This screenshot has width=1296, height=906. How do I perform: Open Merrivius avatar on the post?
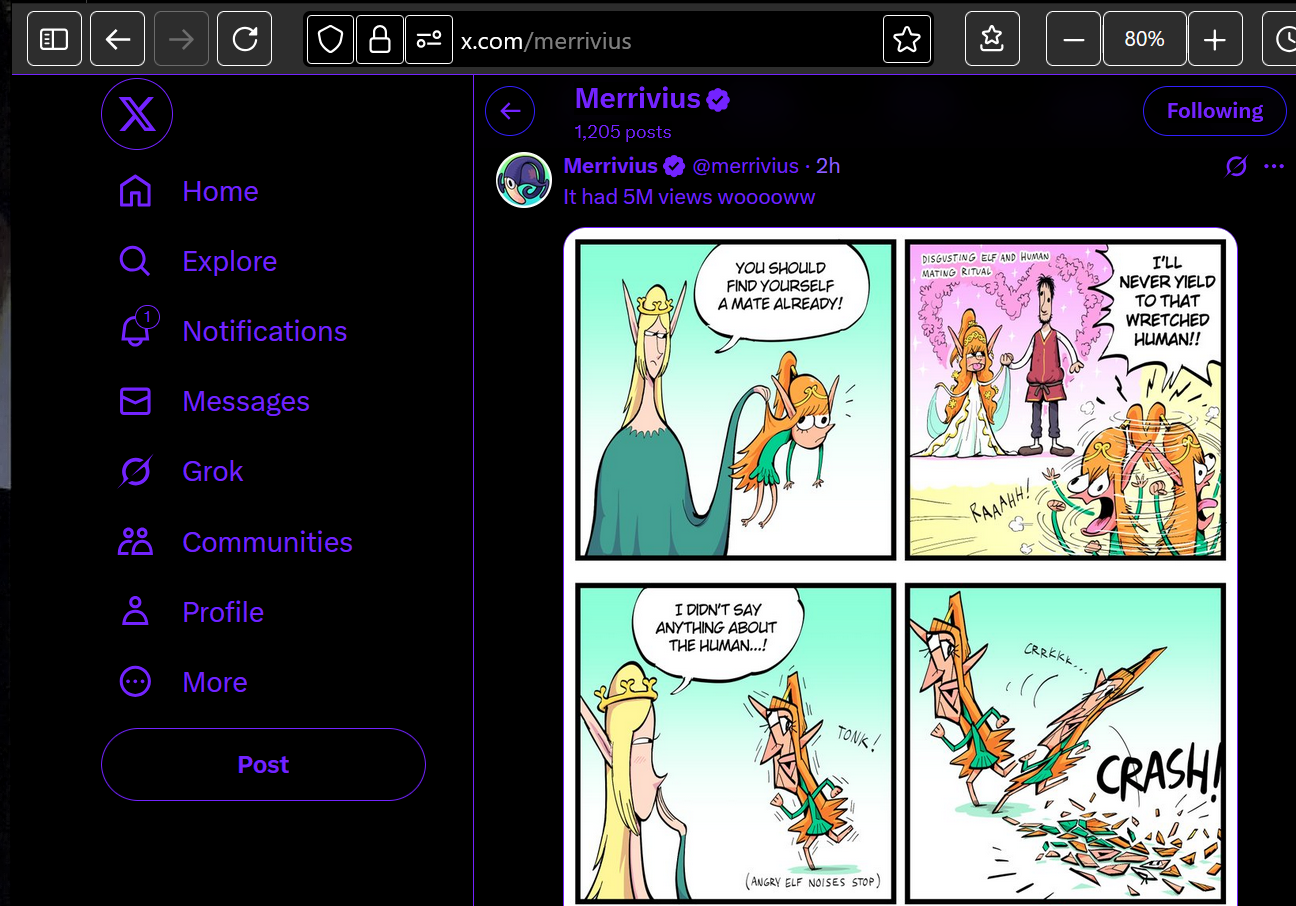(x=524, y=180)
